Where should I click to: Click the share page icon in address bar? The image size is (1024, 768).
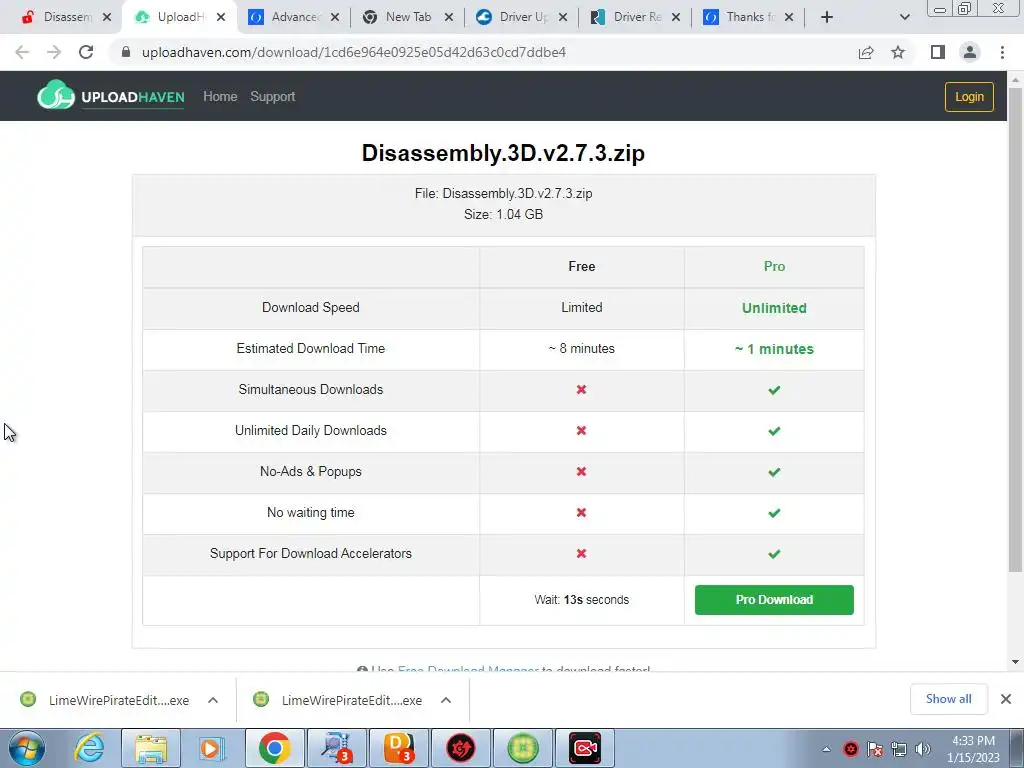pos(866,52)
